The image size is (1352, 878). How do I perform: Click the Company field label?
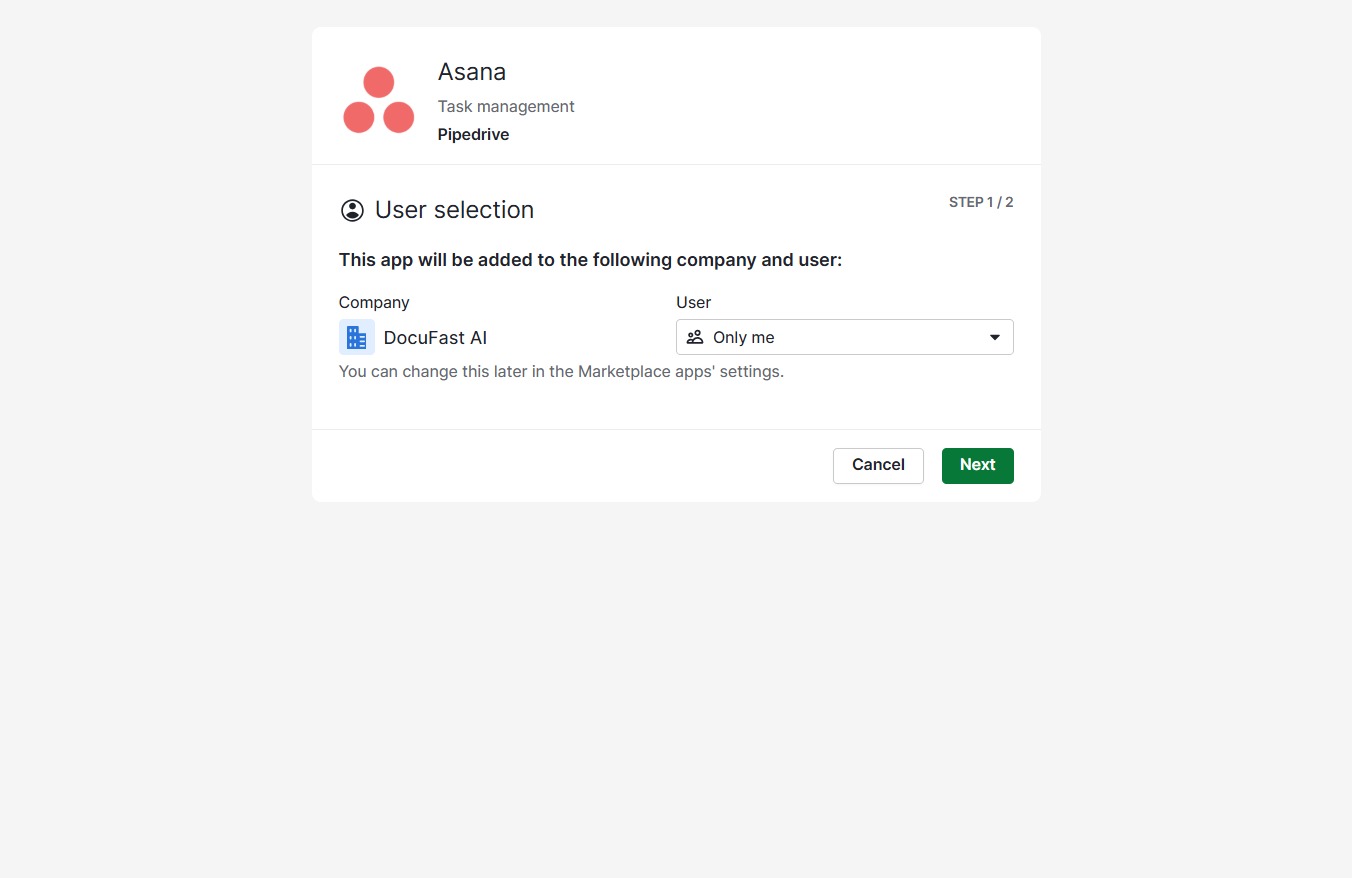[374, 302]
